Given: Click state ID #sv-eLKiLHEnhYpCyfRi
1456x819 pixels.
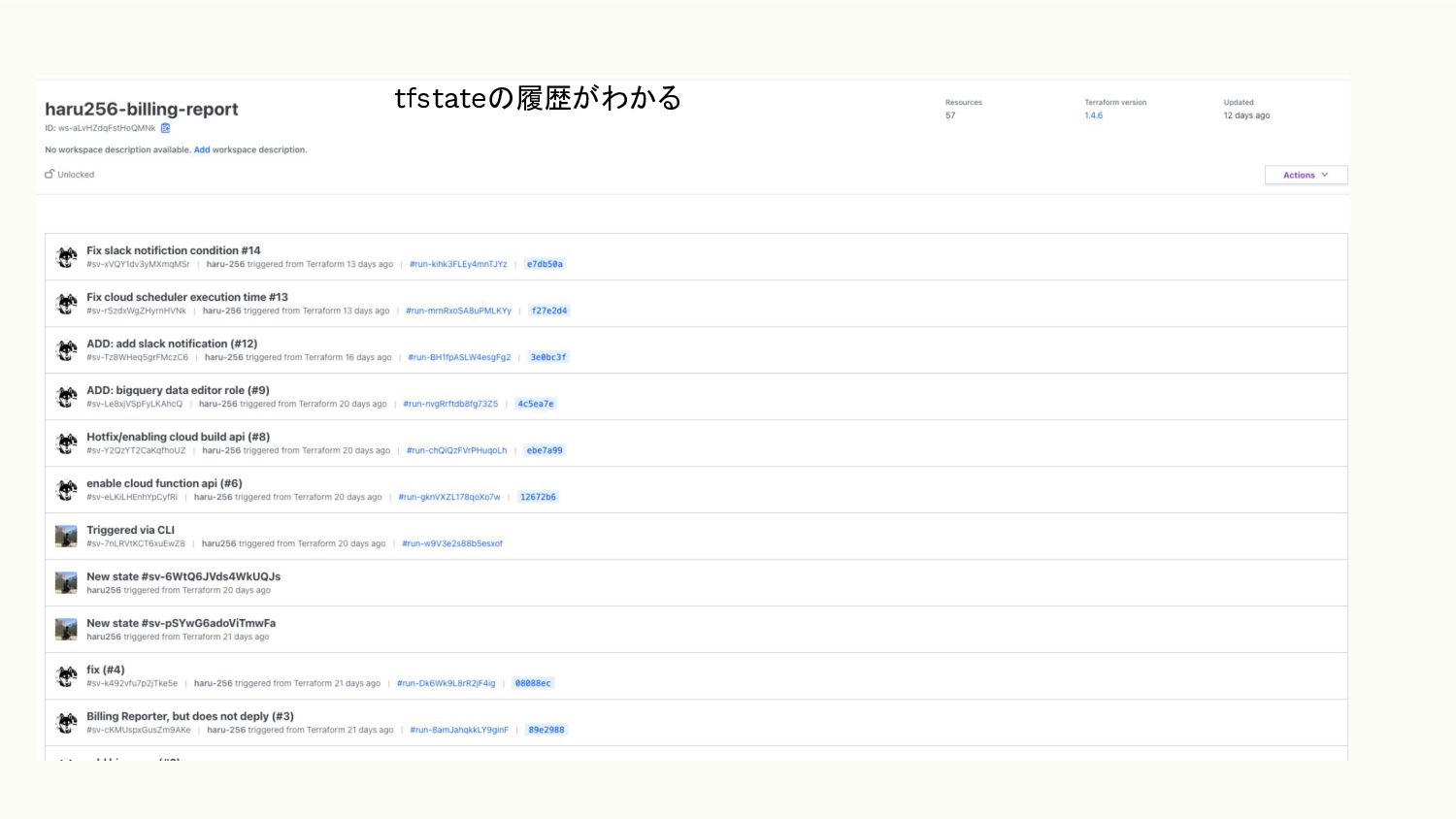Looking at the screenshot, I should tap(132, 497).
